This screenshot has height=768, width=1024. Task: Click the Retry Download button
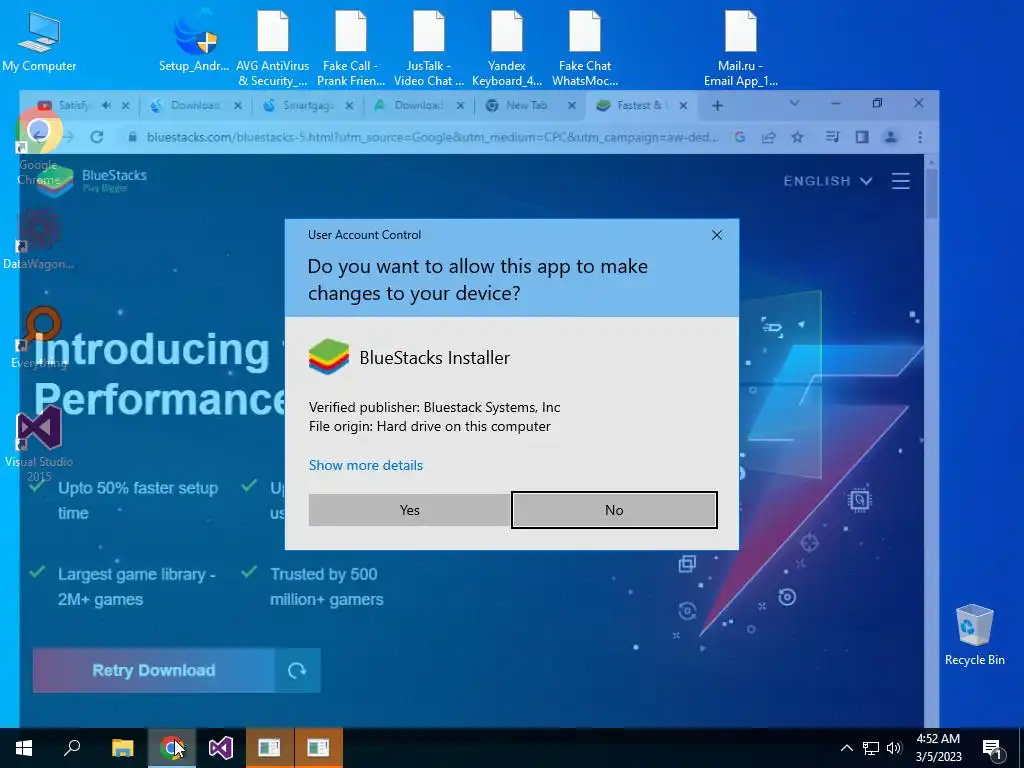coord(153,670)
